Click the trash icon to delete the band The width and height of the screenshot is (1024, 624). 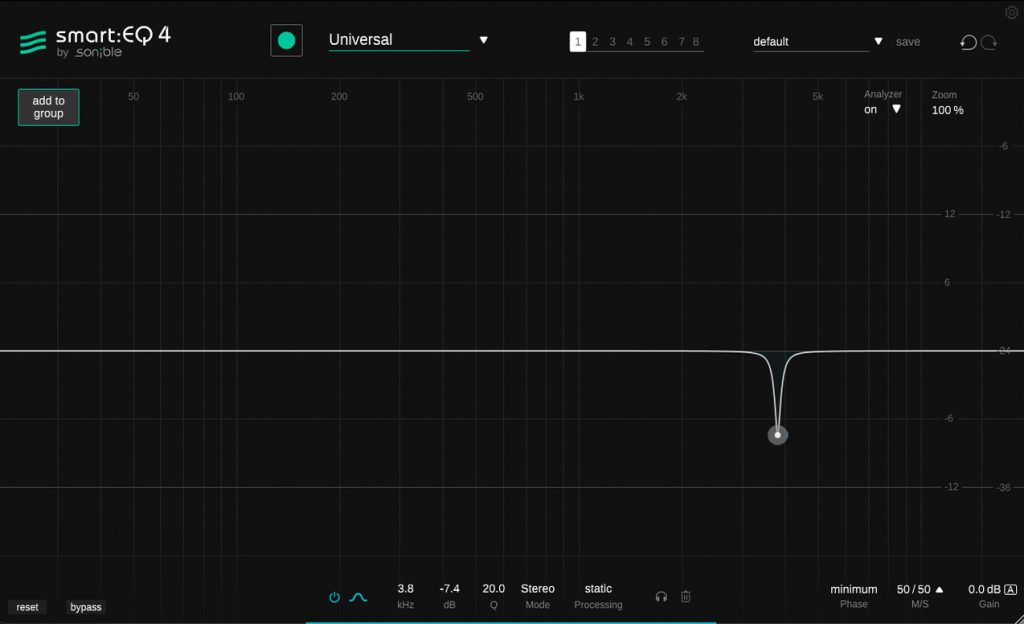click(x=686, y=596)
